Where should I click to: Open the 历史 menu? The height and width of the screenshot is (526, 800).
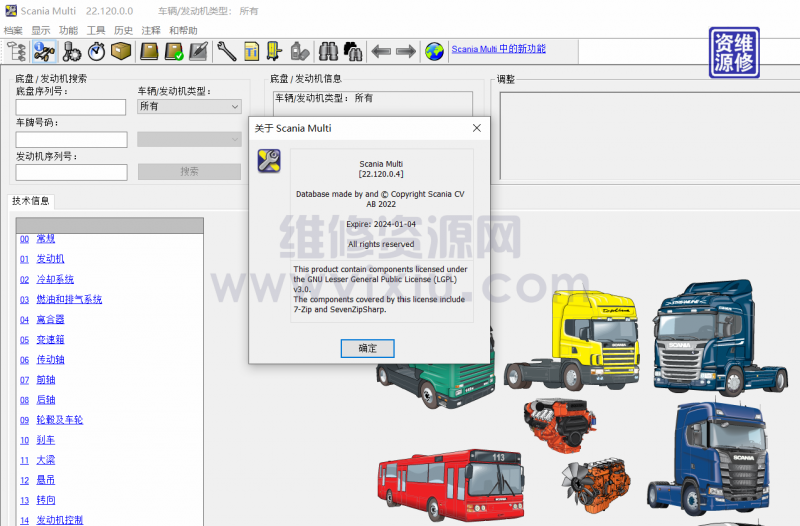tap(123, 31)
